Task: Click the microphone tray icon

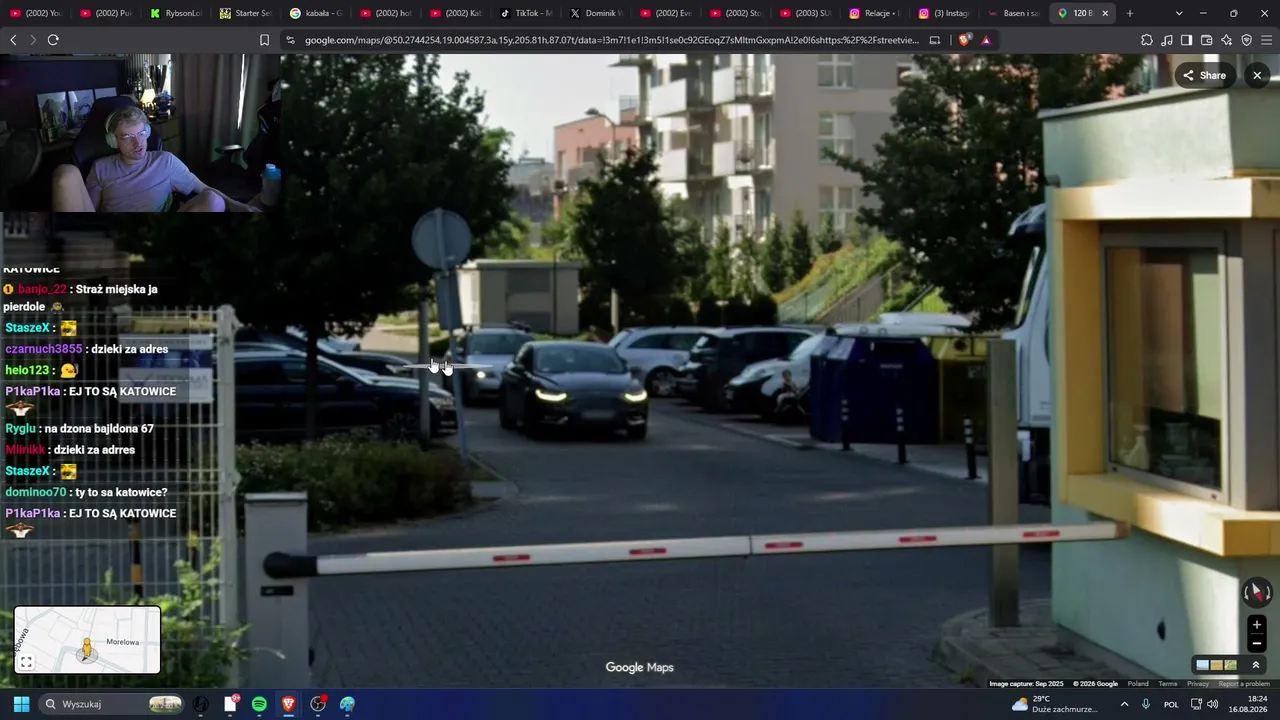Action: 1146,704
